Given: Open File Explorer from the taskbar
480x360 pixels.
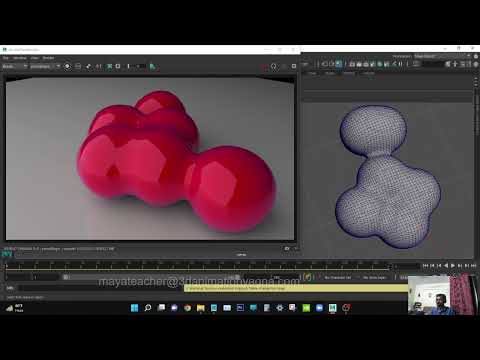Looking at the screenshot, I should (x=201, y=308).
